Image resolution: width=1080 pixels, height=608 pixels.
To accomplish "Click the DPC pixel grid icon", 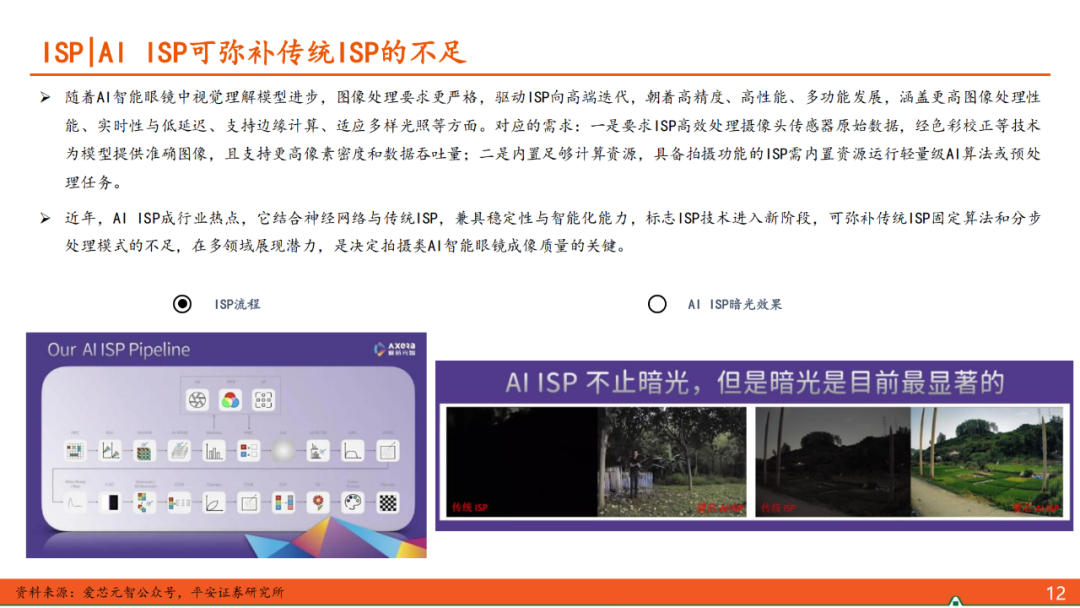I will [x=75, y=451].
